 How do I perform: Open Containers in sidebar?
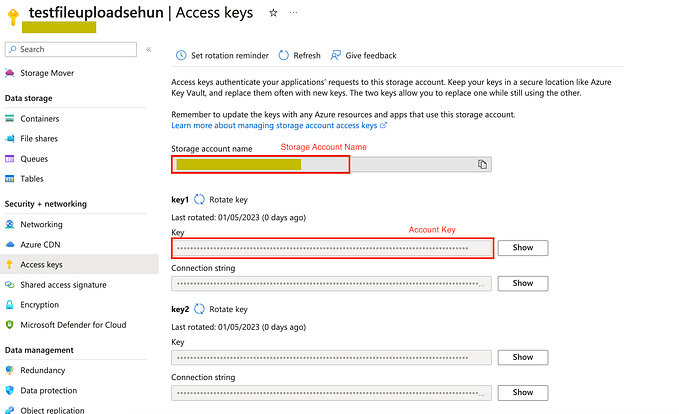click(39, 119)
